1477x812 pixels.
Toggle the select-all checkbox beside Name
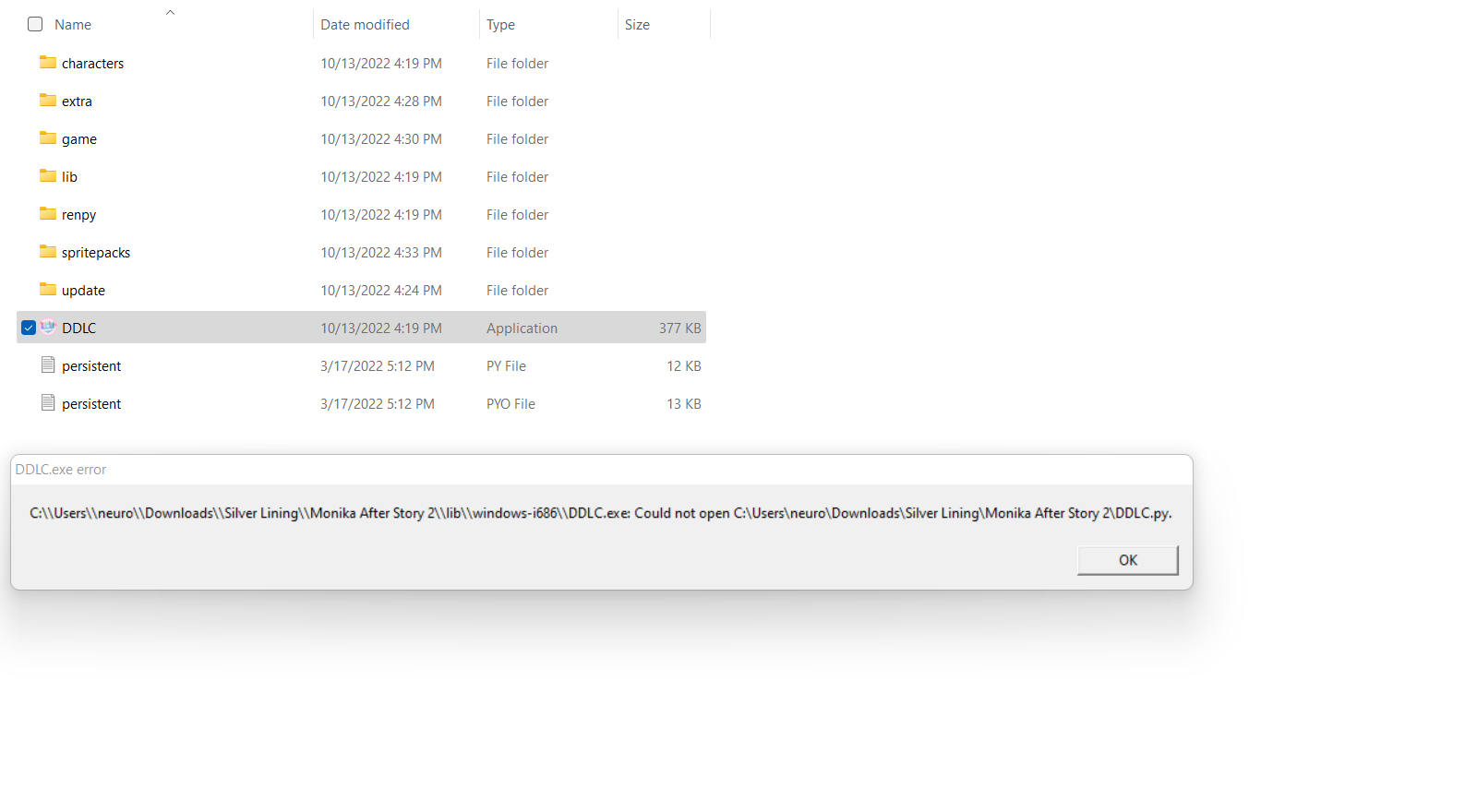[x=35, y=24]
